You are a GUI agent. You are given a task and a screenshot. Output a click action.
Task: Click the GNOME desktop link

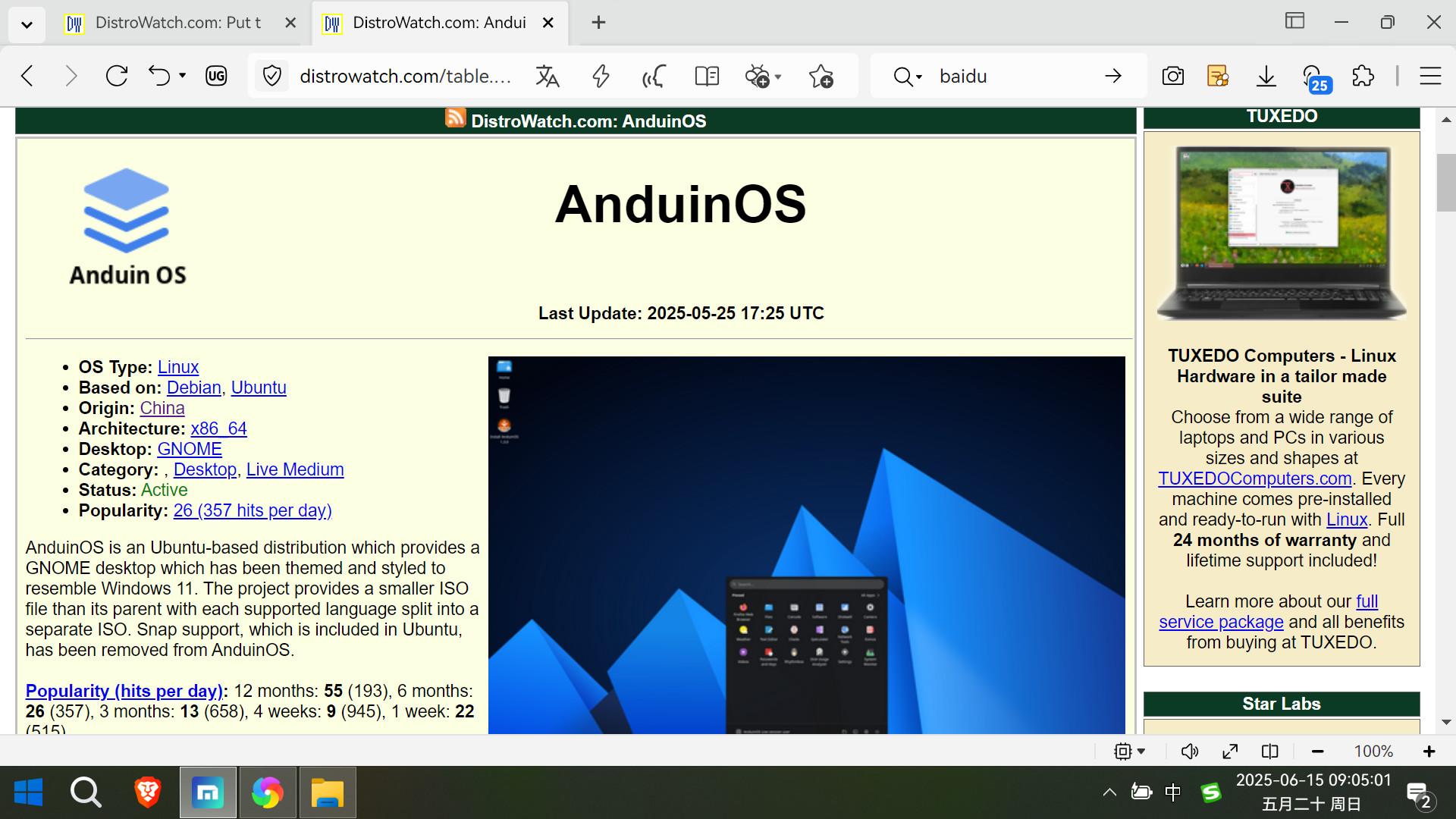click(x=190, y=449)
